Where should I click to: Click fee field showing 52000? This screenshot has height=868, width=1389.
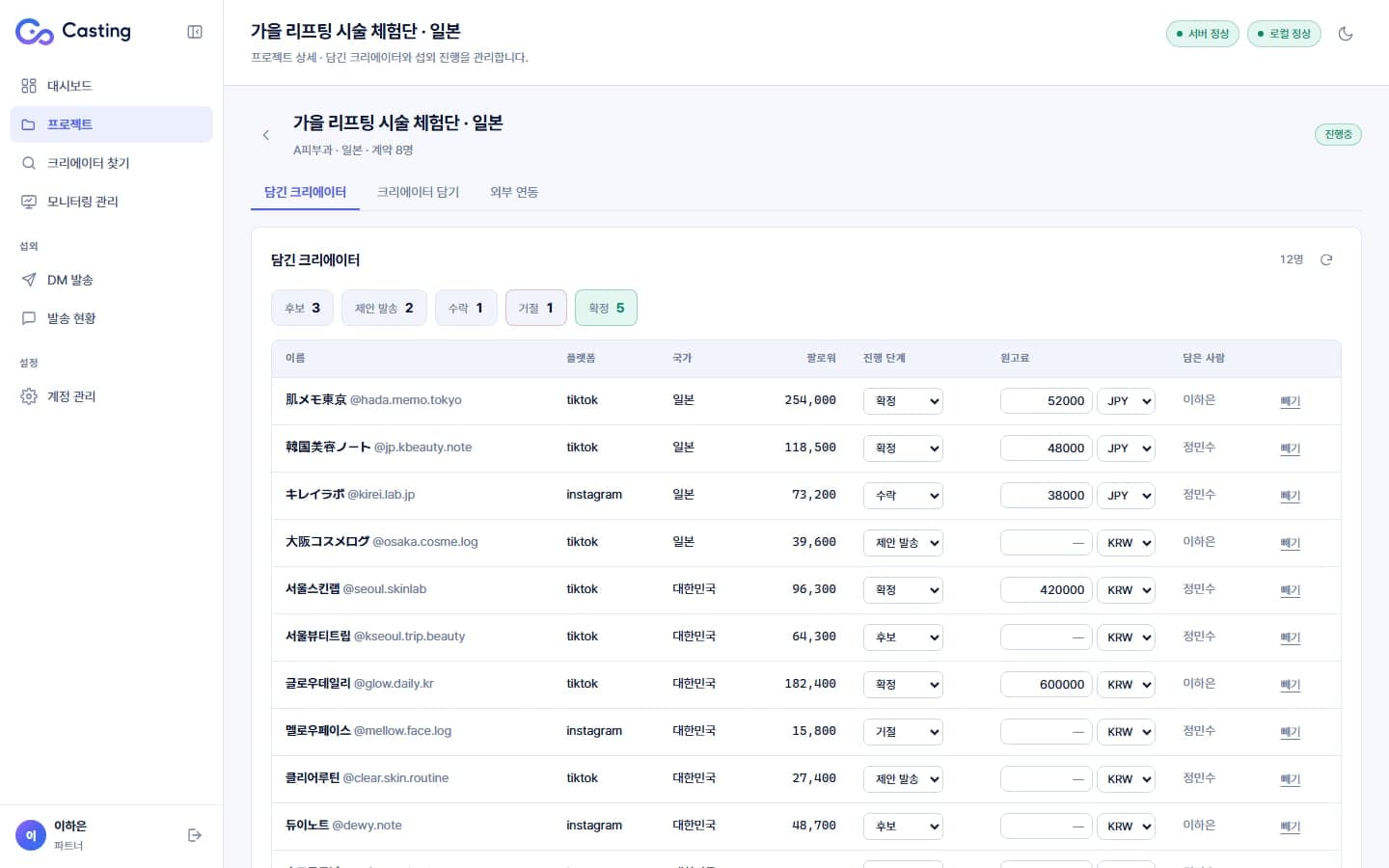1047,401
